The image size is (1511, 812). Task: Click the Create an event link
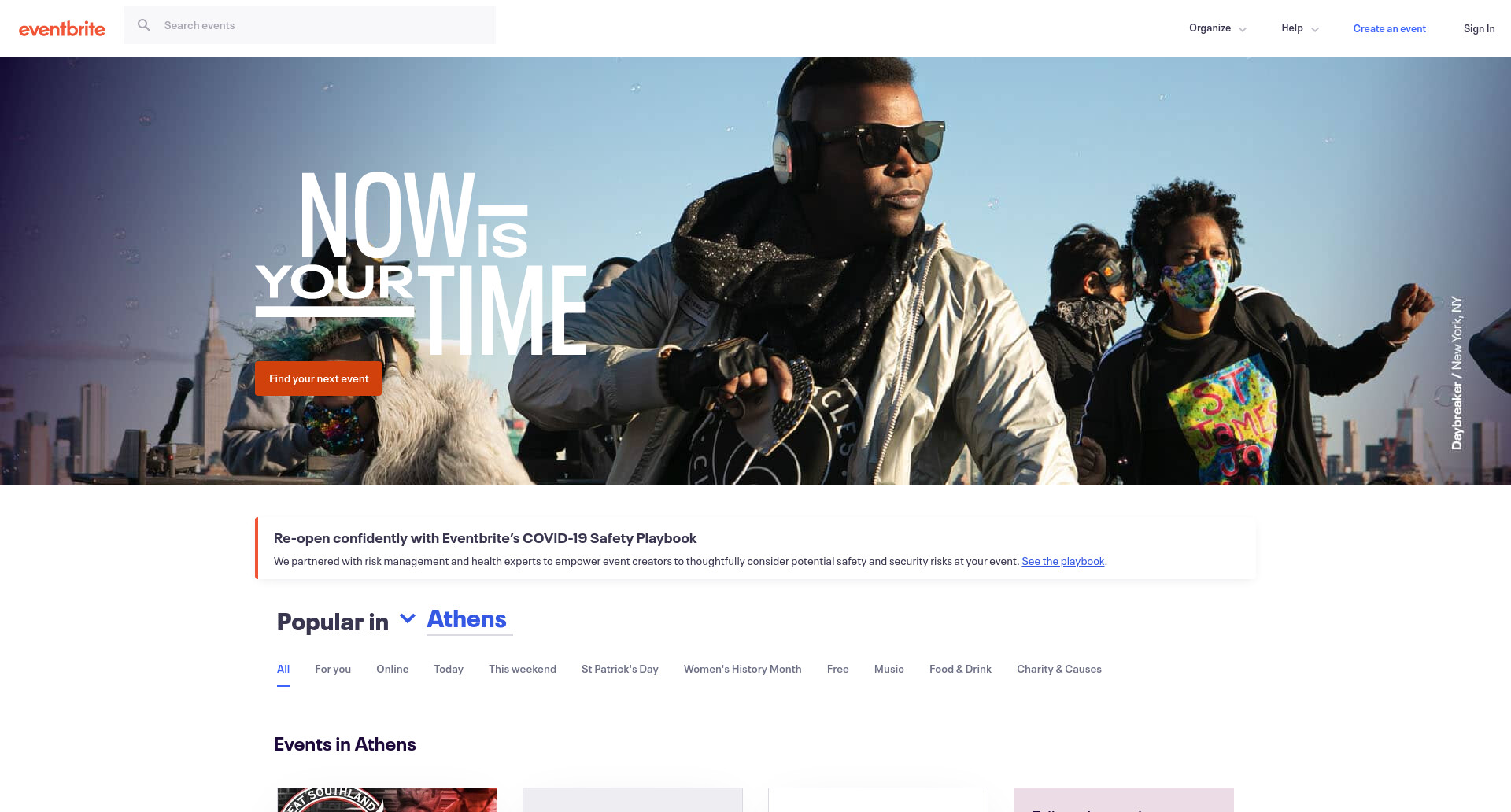(1389, 28)
